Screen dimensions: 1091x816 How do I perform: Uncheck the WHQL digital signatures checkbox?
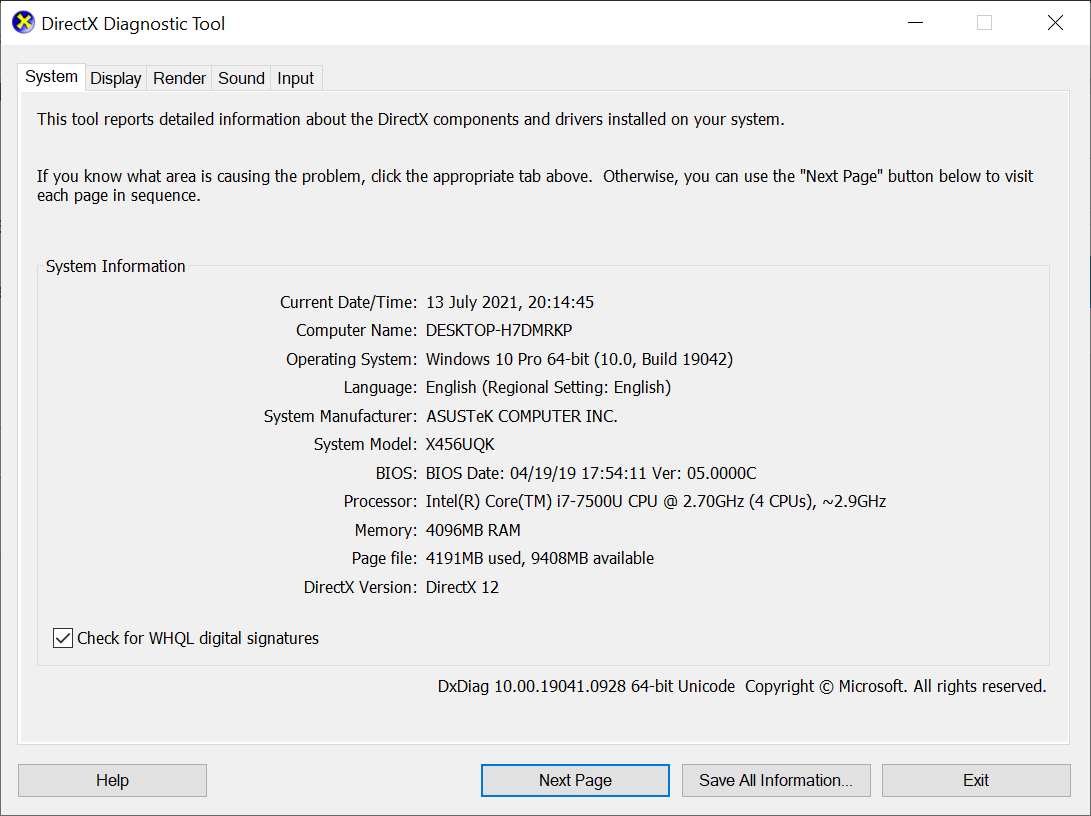63,638
